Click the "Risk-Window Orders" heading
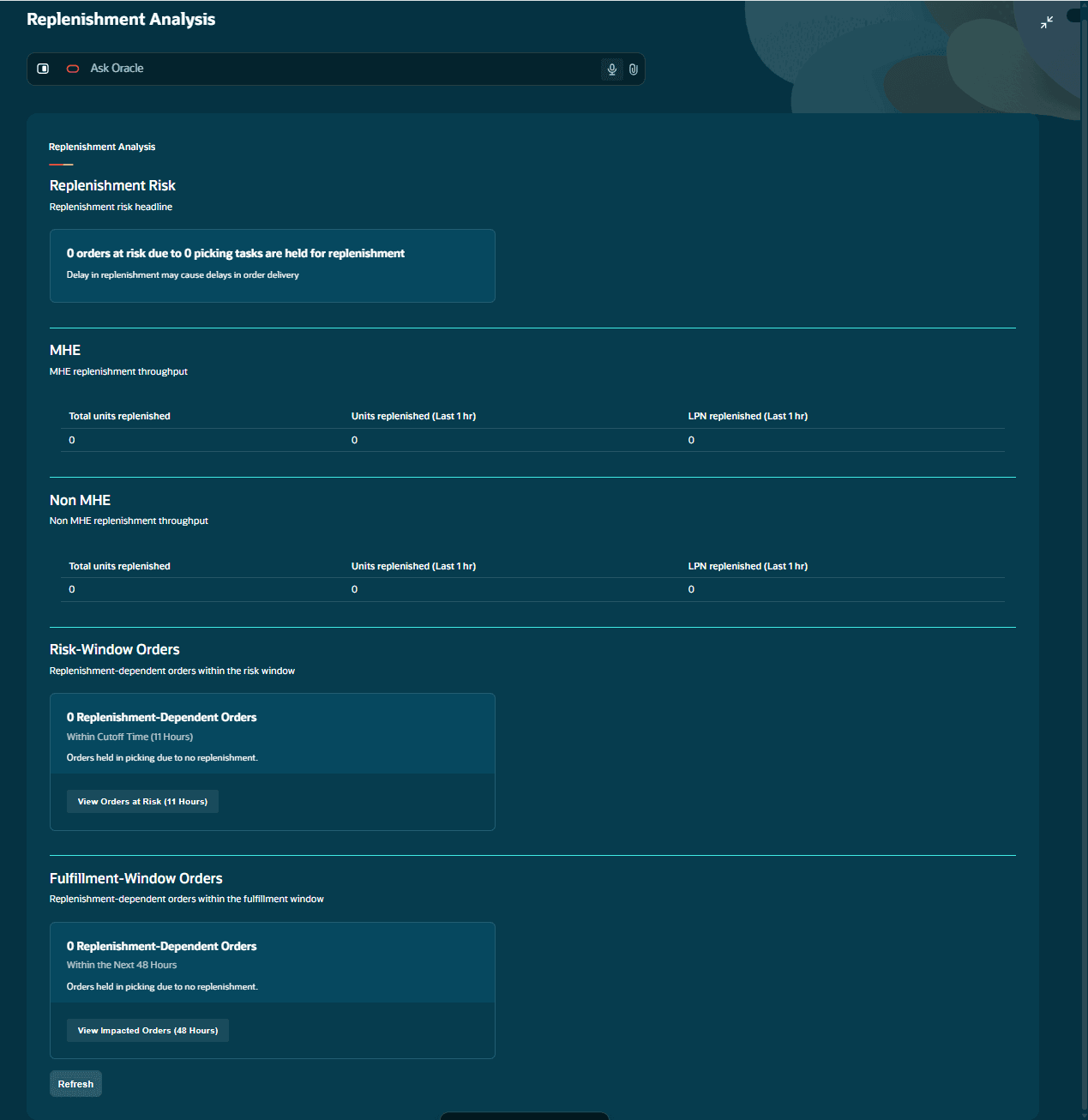1088x1120 pixels. 114,649
